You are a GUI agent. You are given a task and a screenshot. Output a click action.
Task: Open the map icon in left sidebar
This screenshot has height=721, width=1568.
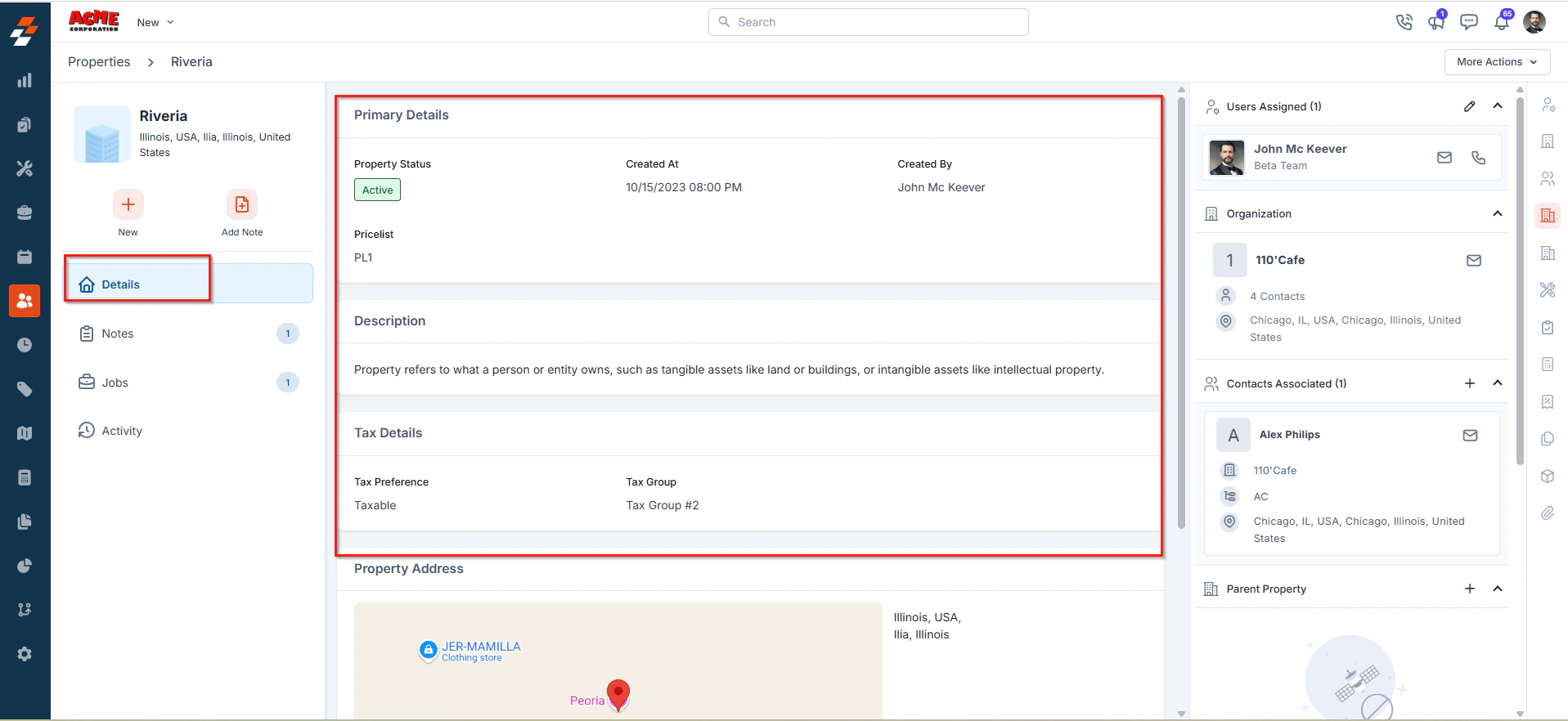25,433
